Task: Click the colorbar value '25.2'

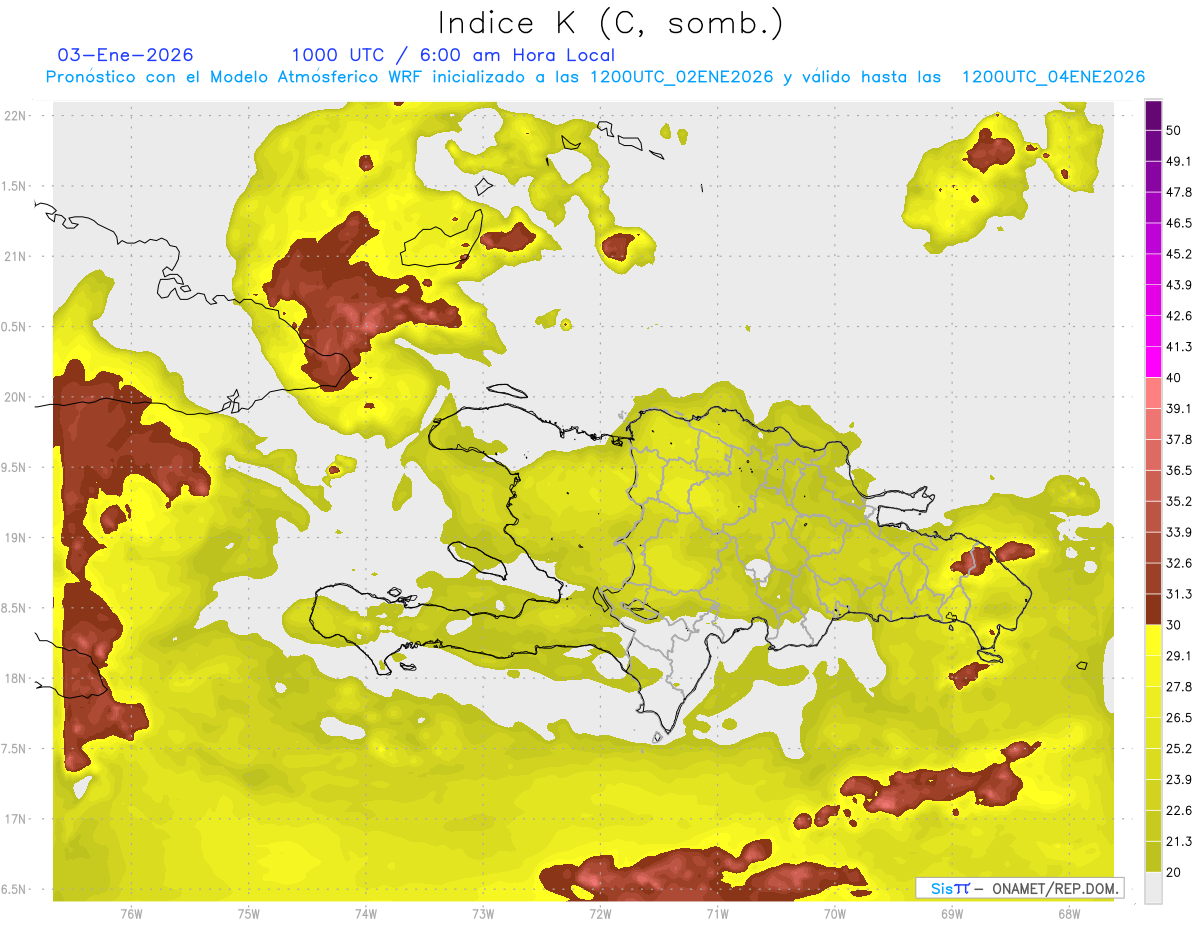Action: [x=1179, y=749]
